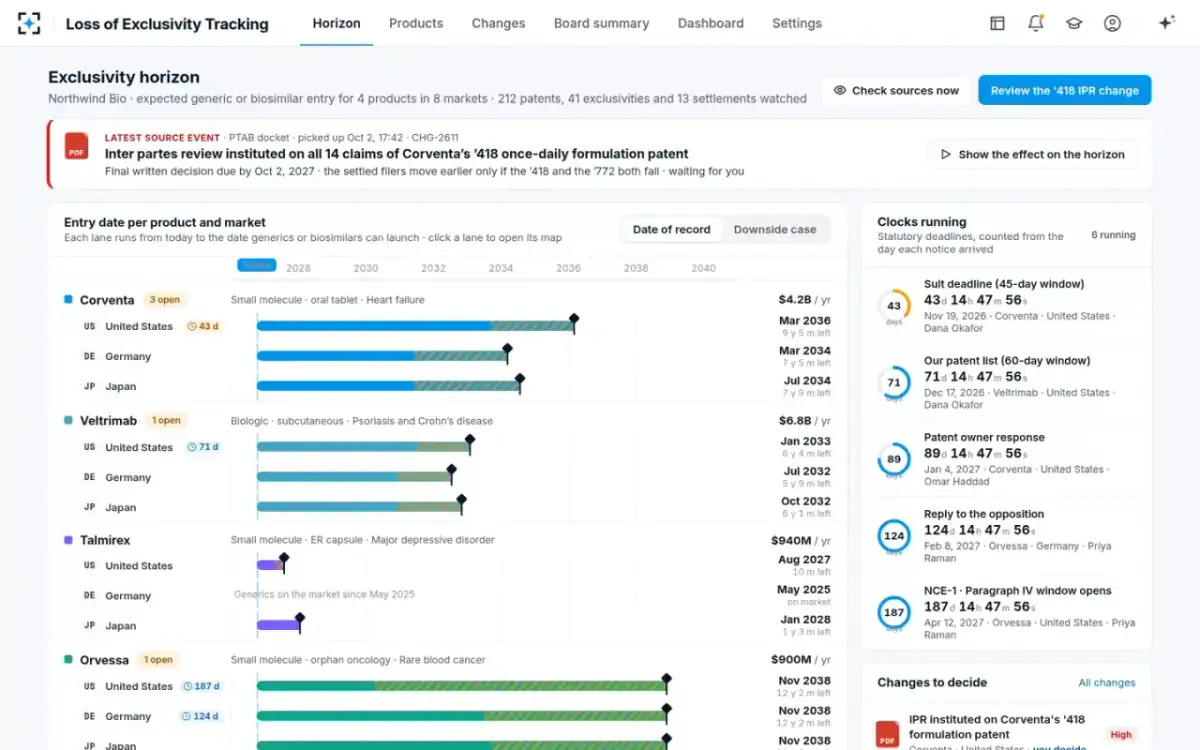Open the Veltrimab Japan lane bar

pos(359,507)
